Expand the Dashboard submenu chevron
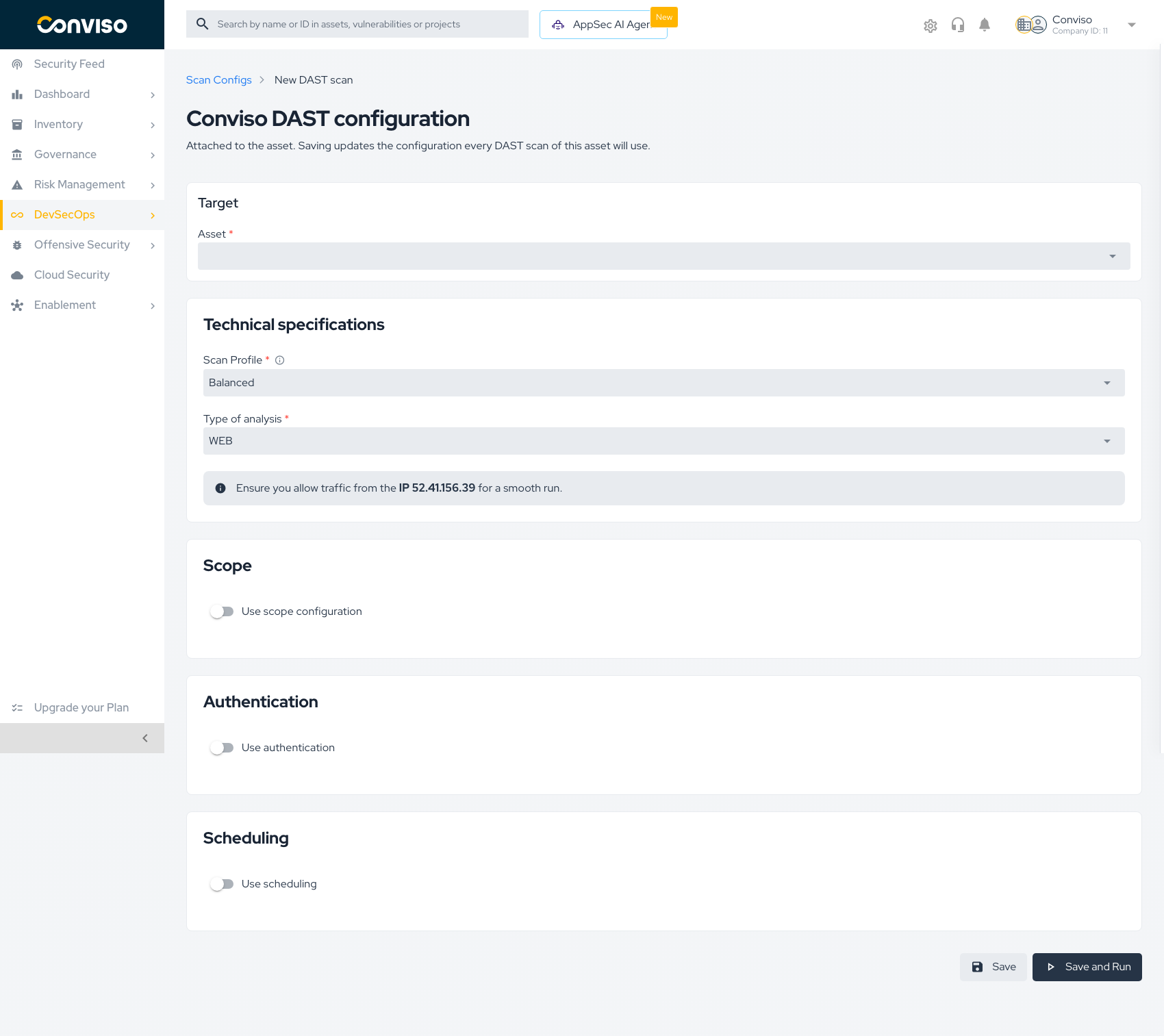Viewport: 1164px width, 1036px height. 153,95
